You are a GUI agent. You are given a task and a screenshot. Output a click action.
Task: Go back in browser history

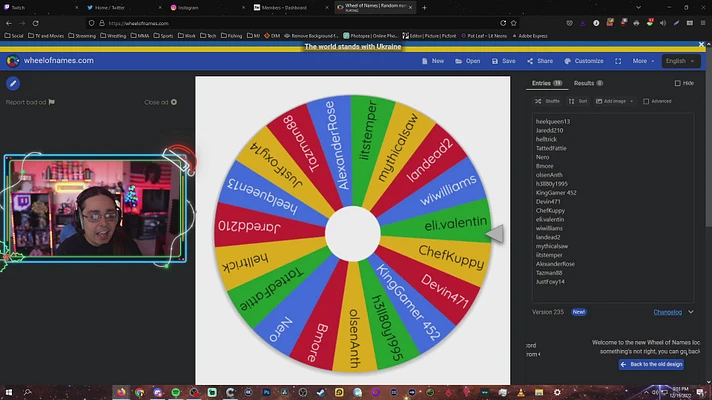tap(9, 23)
